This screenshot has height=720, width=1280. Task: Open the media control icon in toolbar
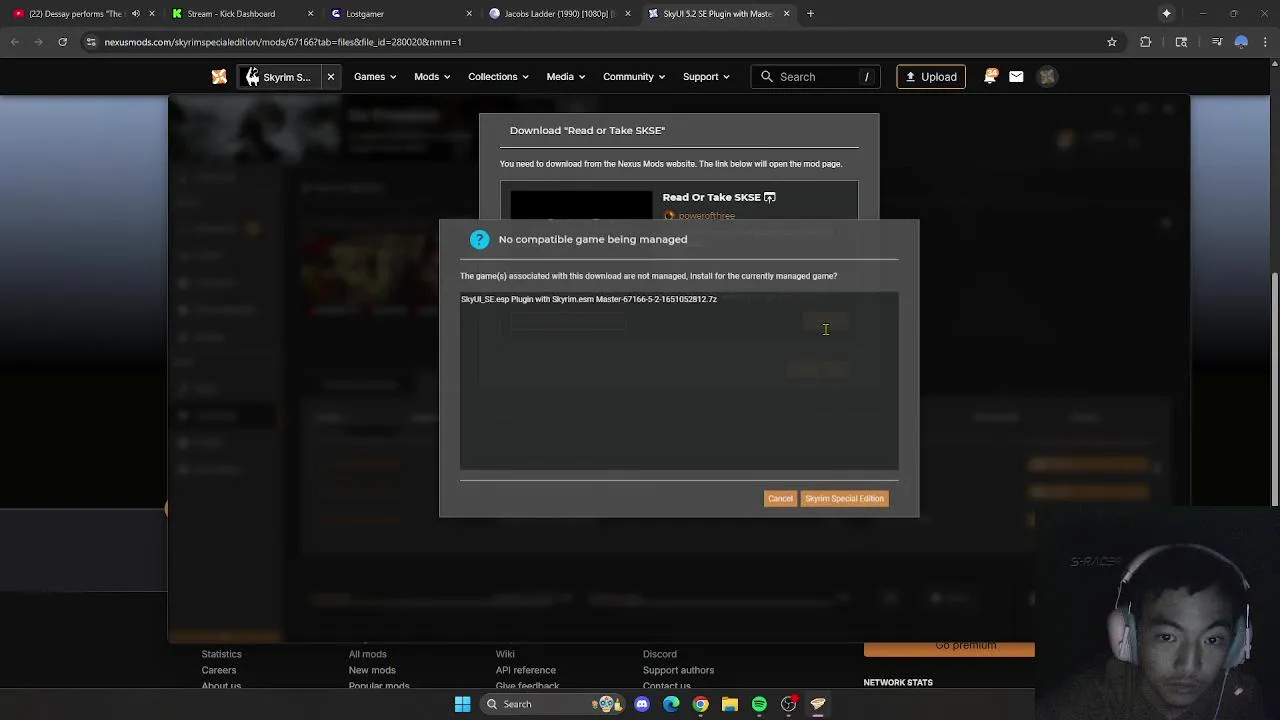(1216, 42)
